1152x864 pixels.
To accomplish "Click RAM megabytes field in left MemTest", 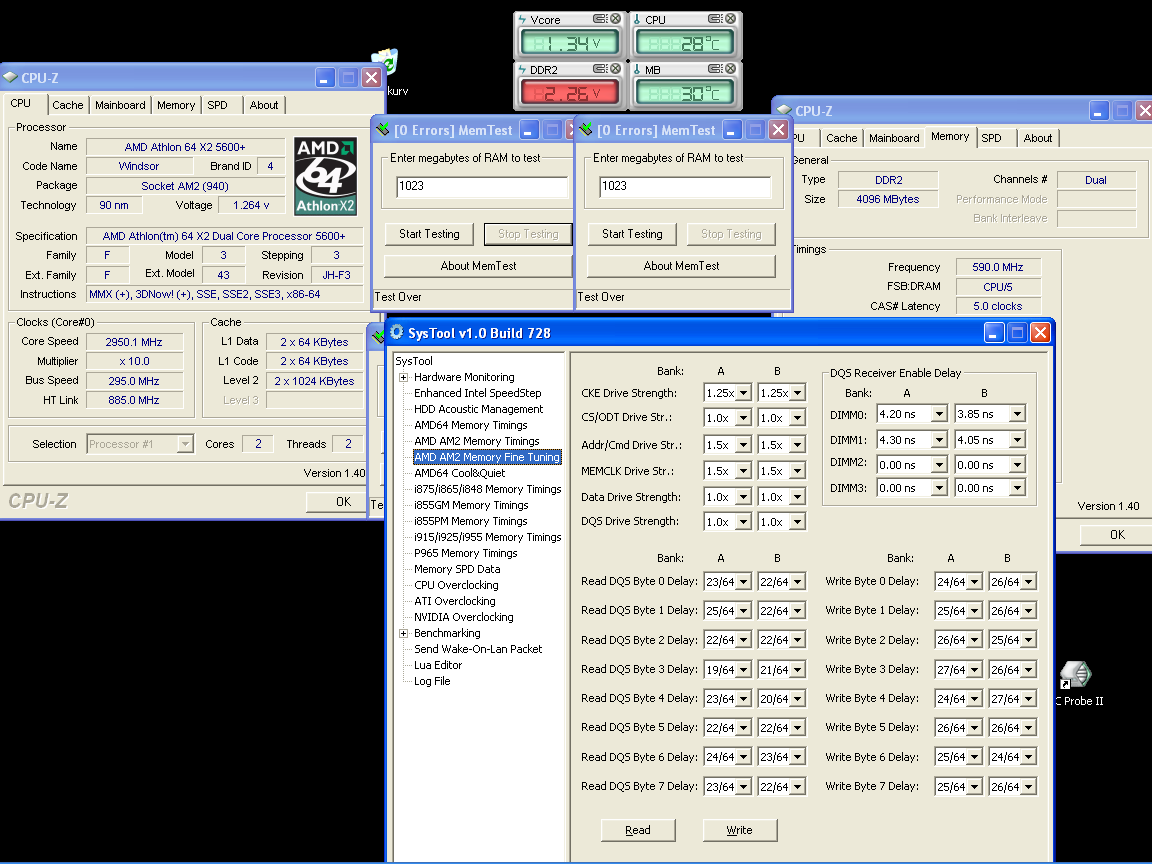I will tap(482, 187).
